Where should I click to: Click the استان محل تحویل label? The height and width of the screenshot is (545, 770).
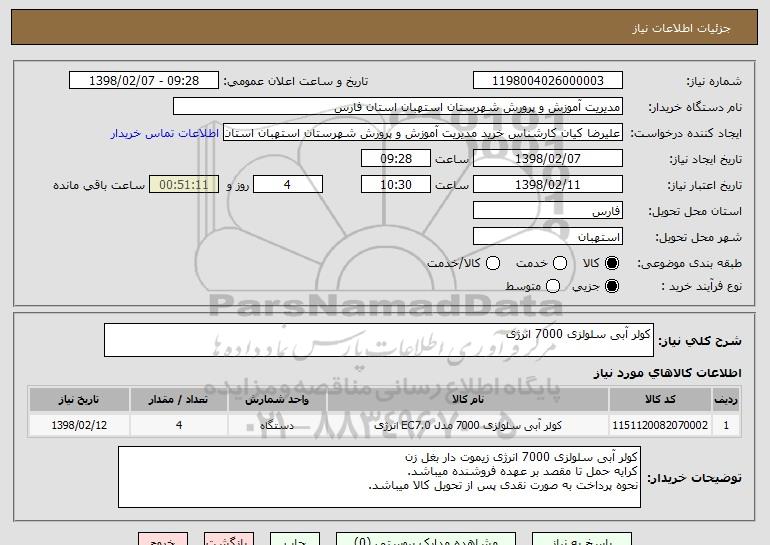coord(695,211)
